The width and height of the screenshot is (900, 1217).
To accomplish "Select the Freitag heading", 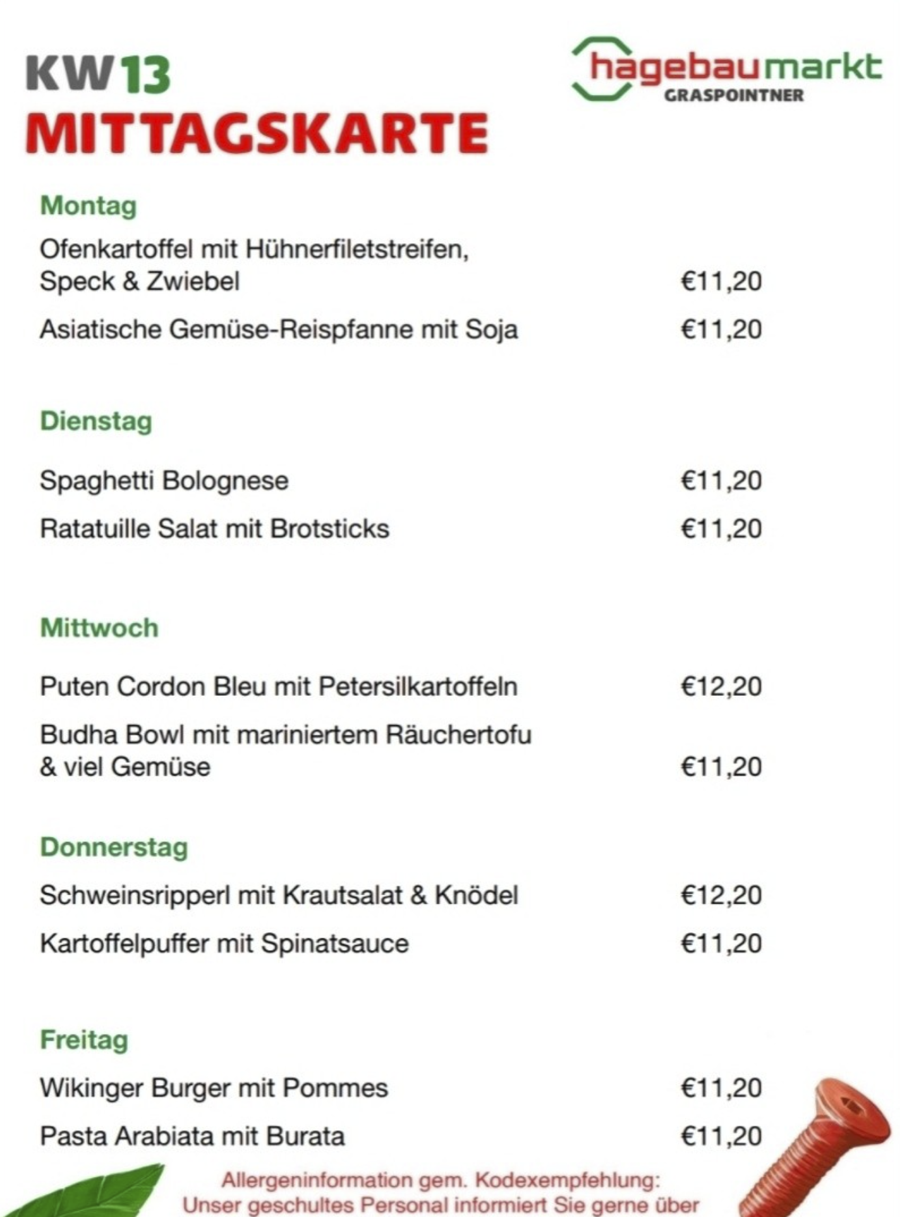I will pos(84,1040).
